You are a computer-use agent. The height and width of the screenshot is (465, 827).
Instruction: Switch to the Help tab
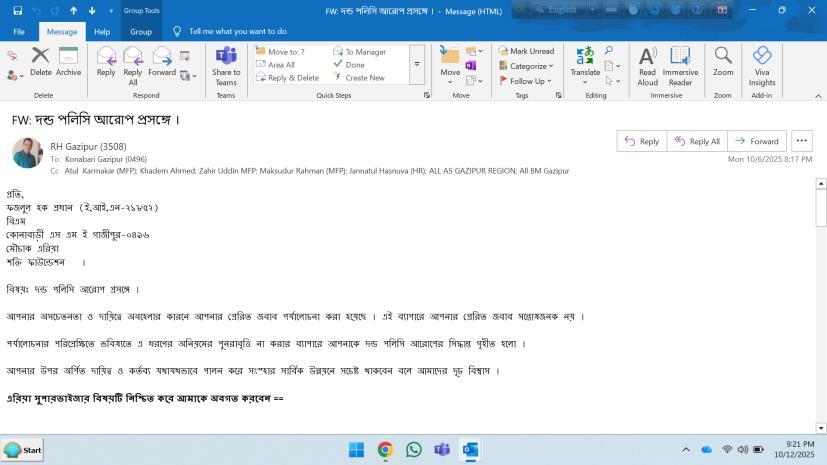(x=102, y=31)
